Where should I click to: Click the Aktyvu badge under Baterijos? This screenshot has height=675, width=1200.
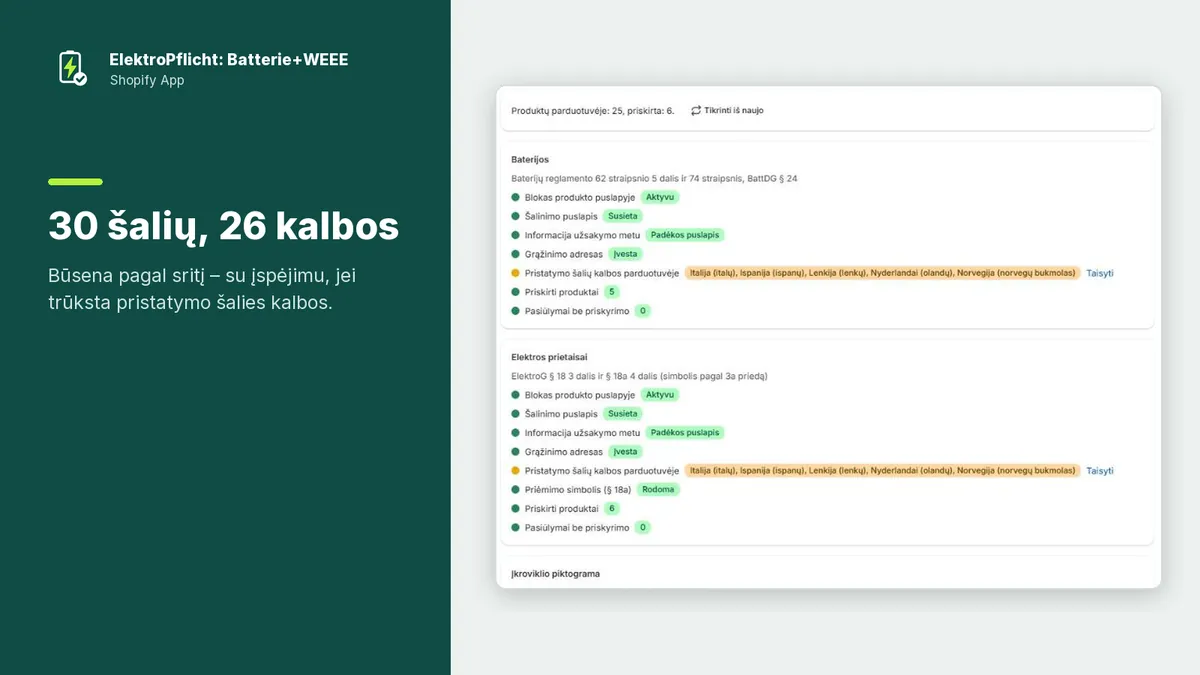(x=660, y=197)
